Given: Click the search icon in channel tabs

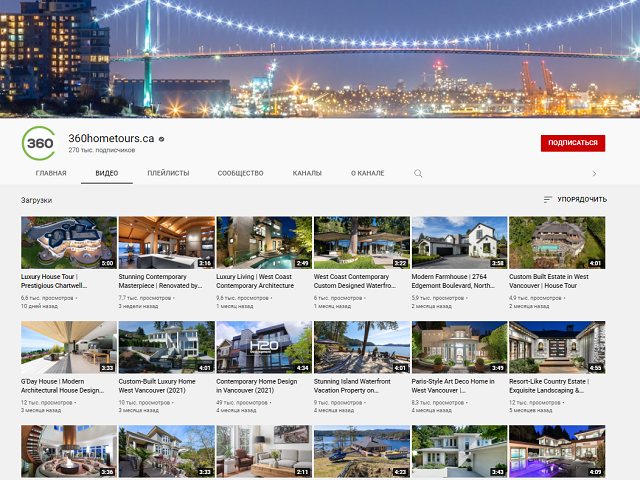Looking at the screenshot, I should tap(418, 173).
